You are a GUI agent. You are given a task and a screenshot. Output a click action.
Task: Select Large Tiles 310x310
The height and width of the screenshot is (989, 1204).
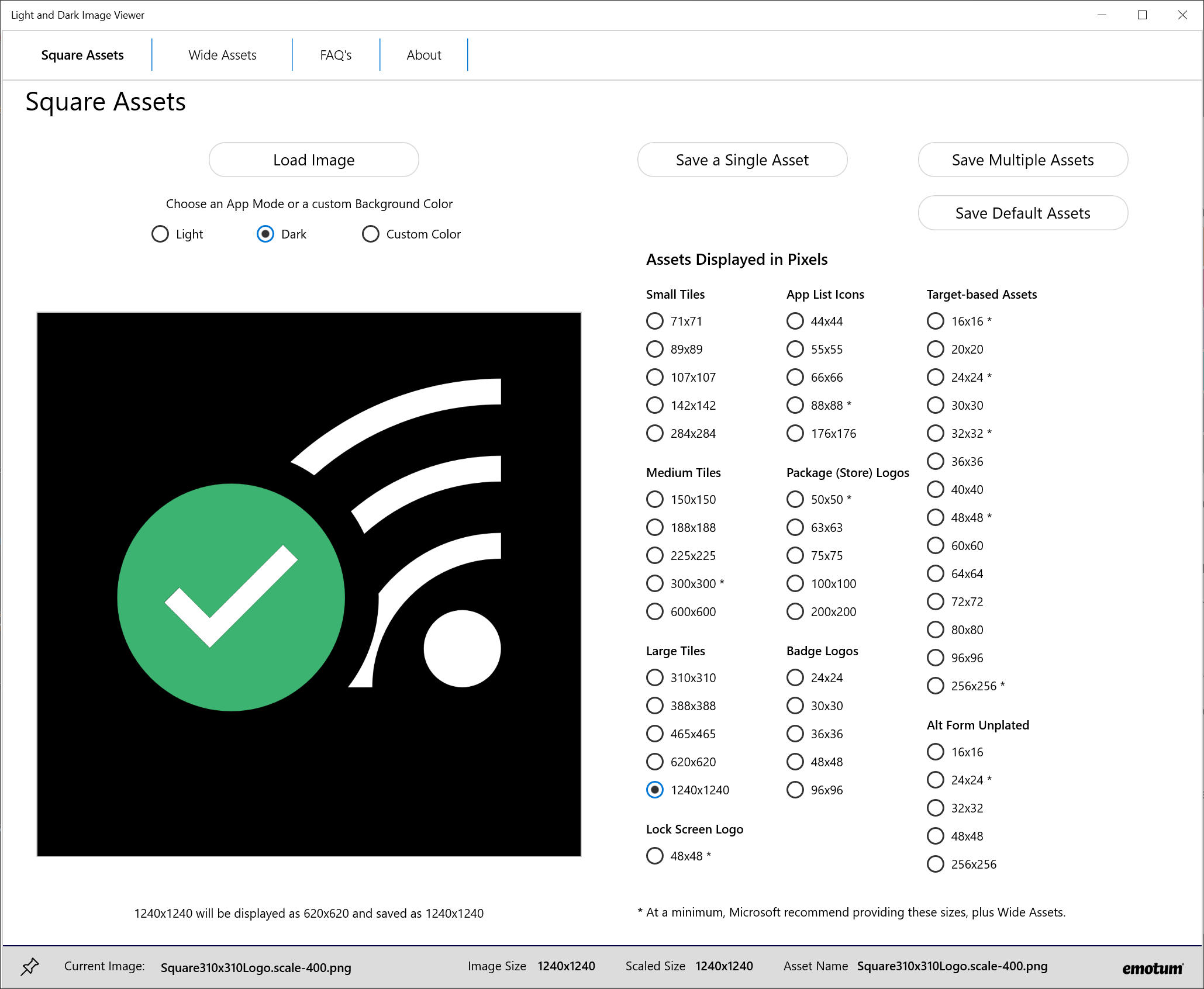(x=681, y=677)
